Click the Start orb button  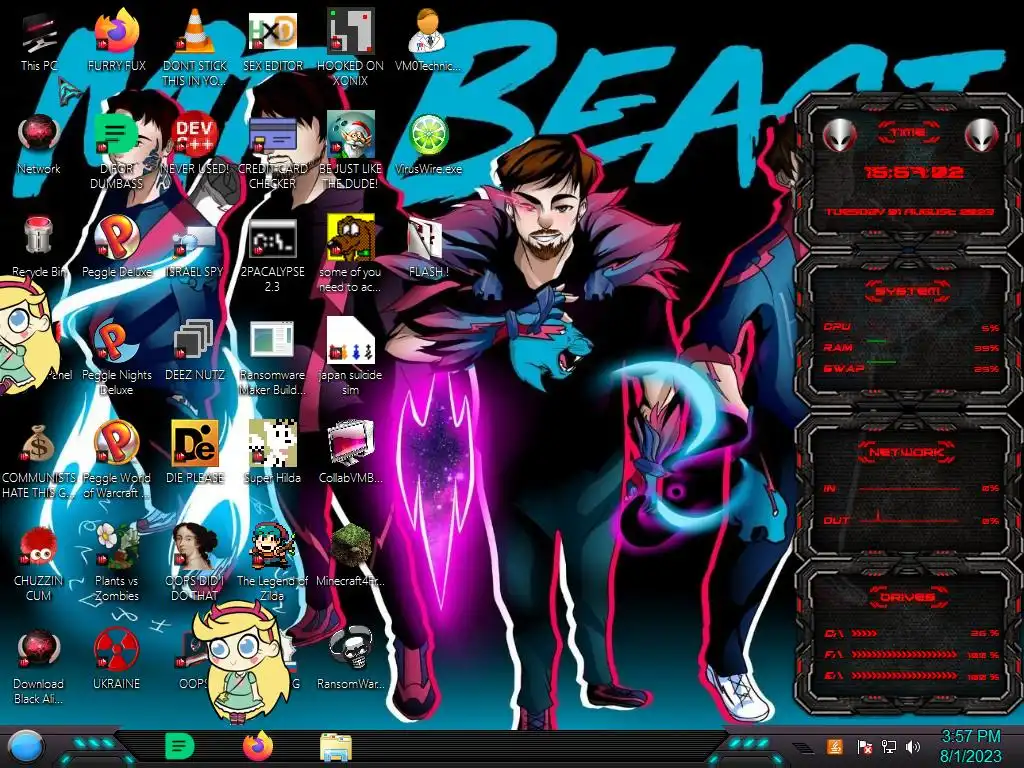(x=25, y=747)
